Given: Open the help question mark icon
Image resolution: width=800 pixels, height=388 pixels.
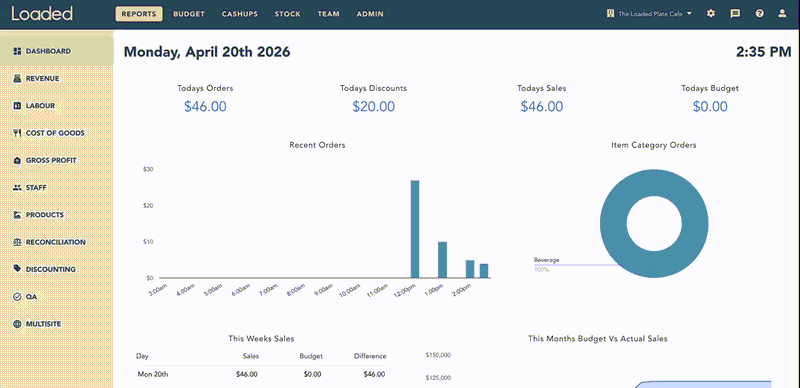Looking at the screenshot, I should 760,14.
